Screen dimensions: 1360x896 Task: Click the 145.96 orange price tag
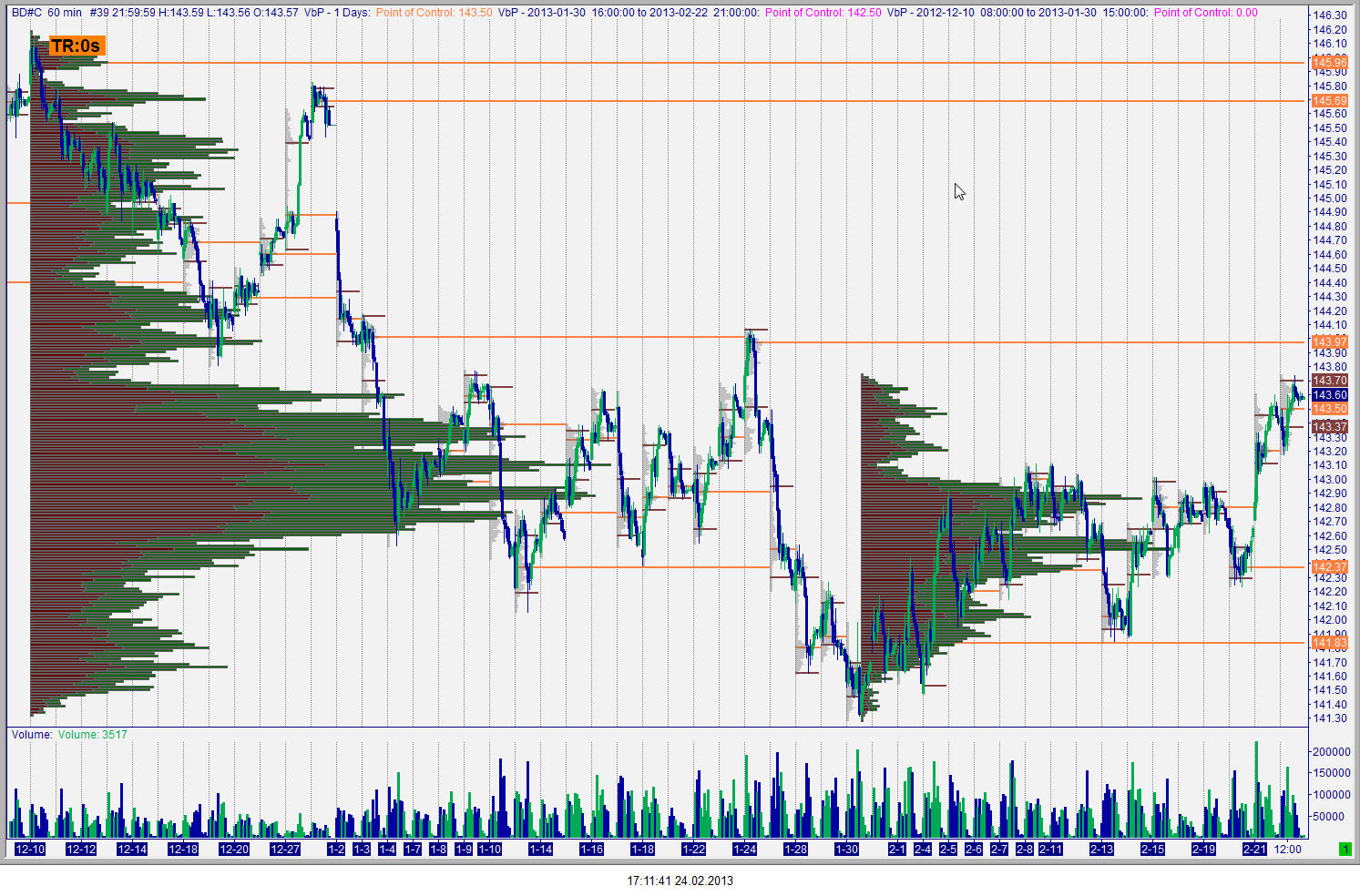(1330, 63)
